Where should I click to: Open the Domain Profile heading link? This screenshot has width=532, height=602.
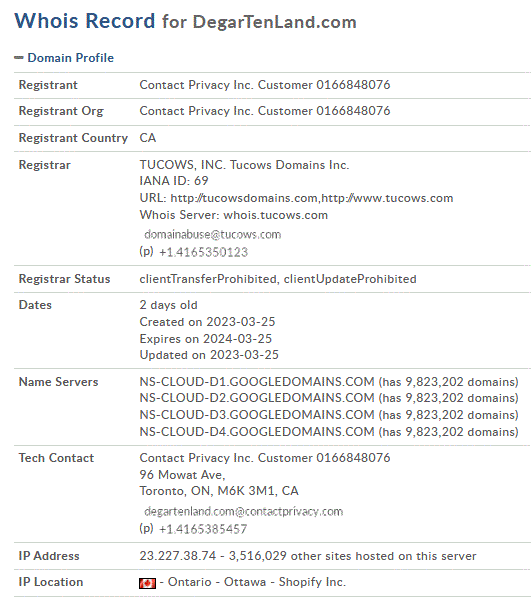[x=71, y=58]
